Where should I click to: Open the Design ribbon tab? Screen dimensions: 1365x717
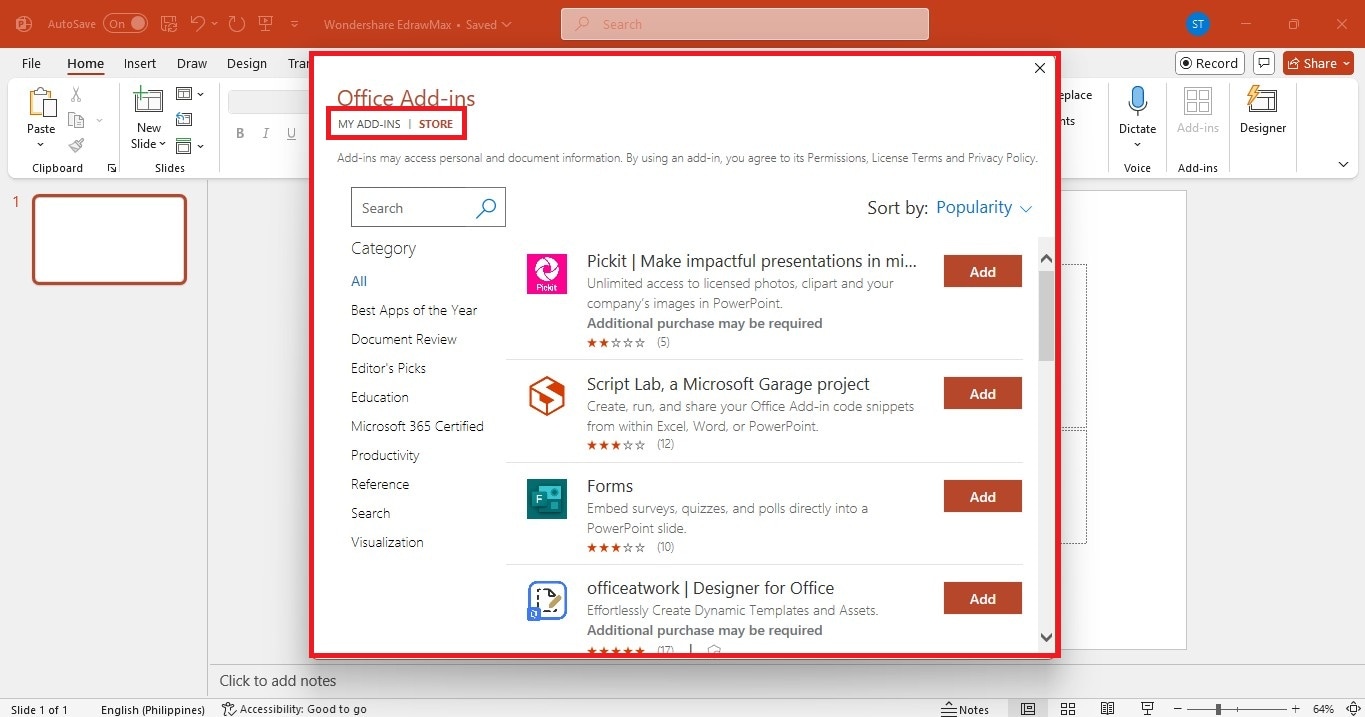tap(247, 63)
